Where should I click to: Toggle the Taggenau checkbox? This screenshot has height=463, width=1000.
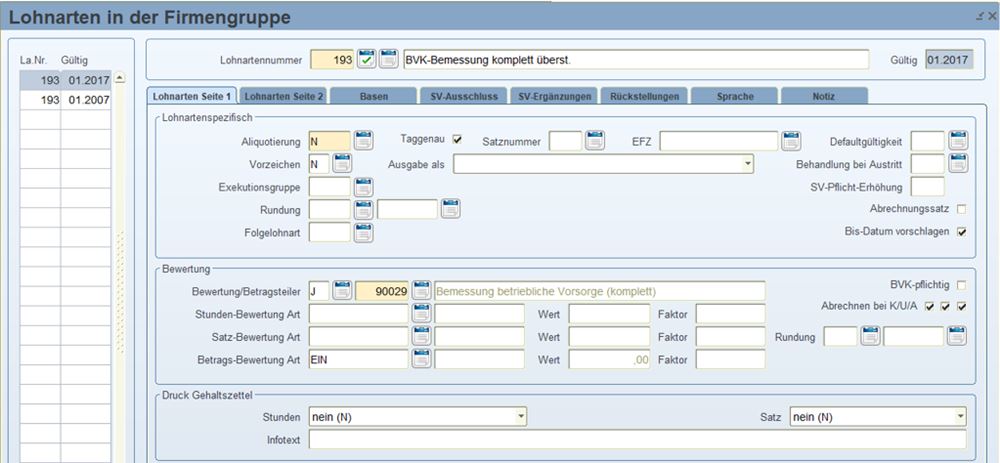[x=457, y=140]
